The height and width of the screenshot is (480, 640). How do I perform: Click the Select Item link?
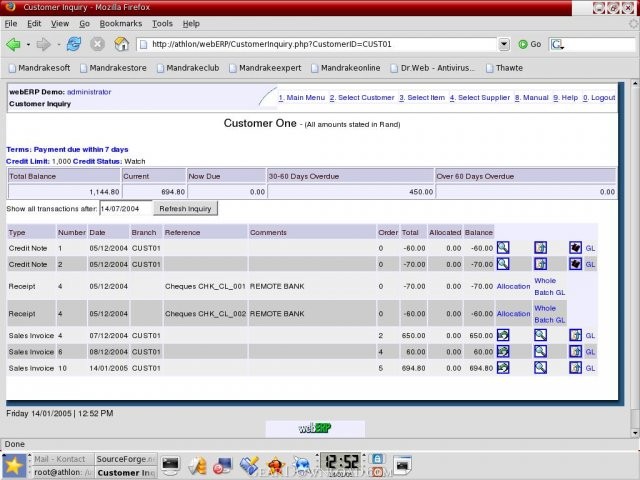point(422,98)
